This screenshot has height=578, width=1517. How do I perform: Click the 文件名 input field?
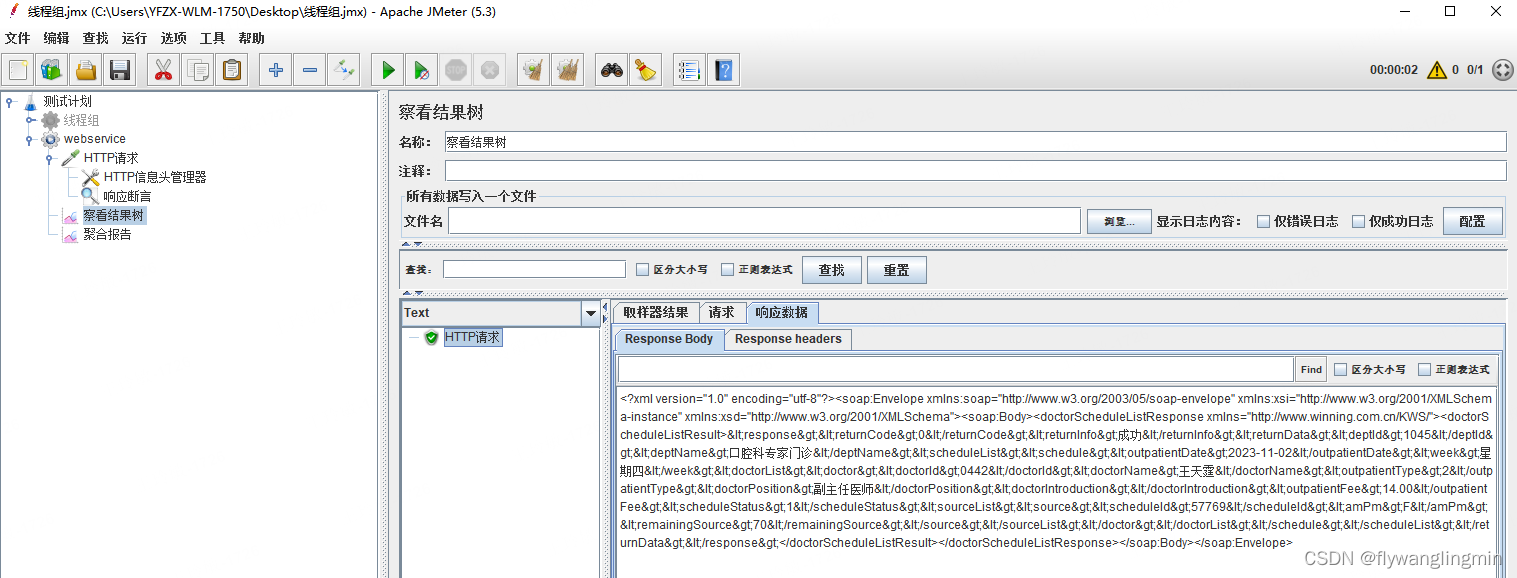pyautogui.click(x=760, y=220)
